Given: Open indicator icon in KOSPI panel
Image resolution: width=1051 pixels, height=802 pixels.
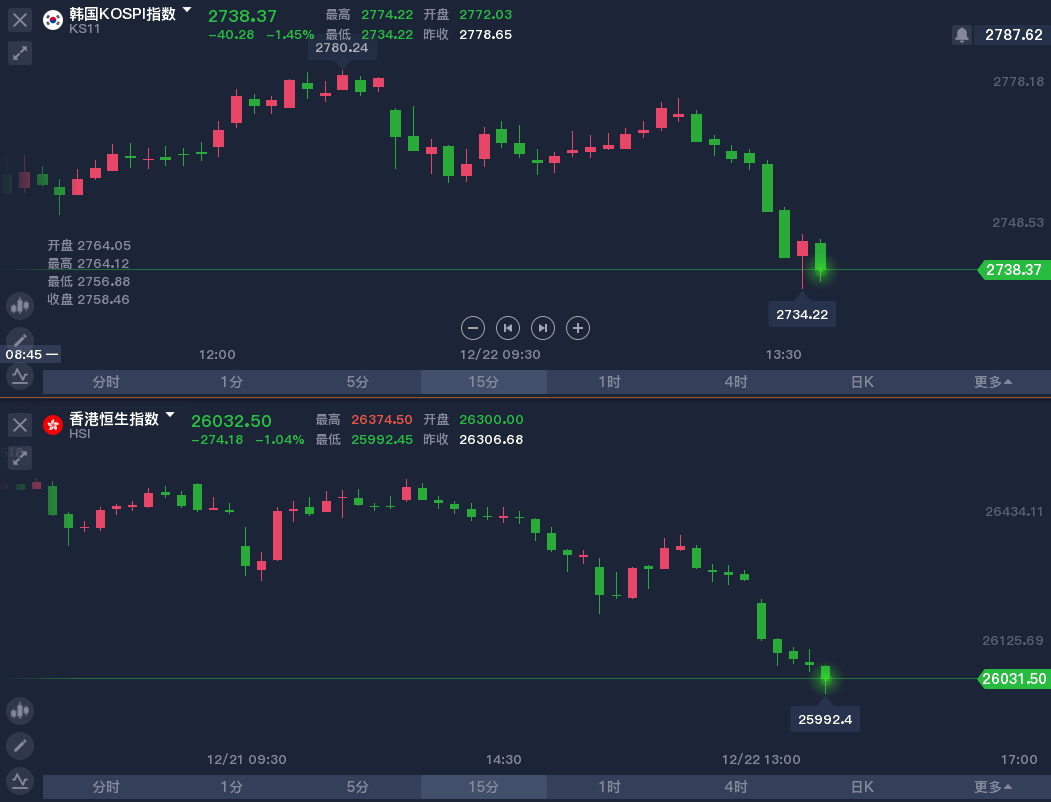Looking at the screenshot, I should tap(20, 376).
